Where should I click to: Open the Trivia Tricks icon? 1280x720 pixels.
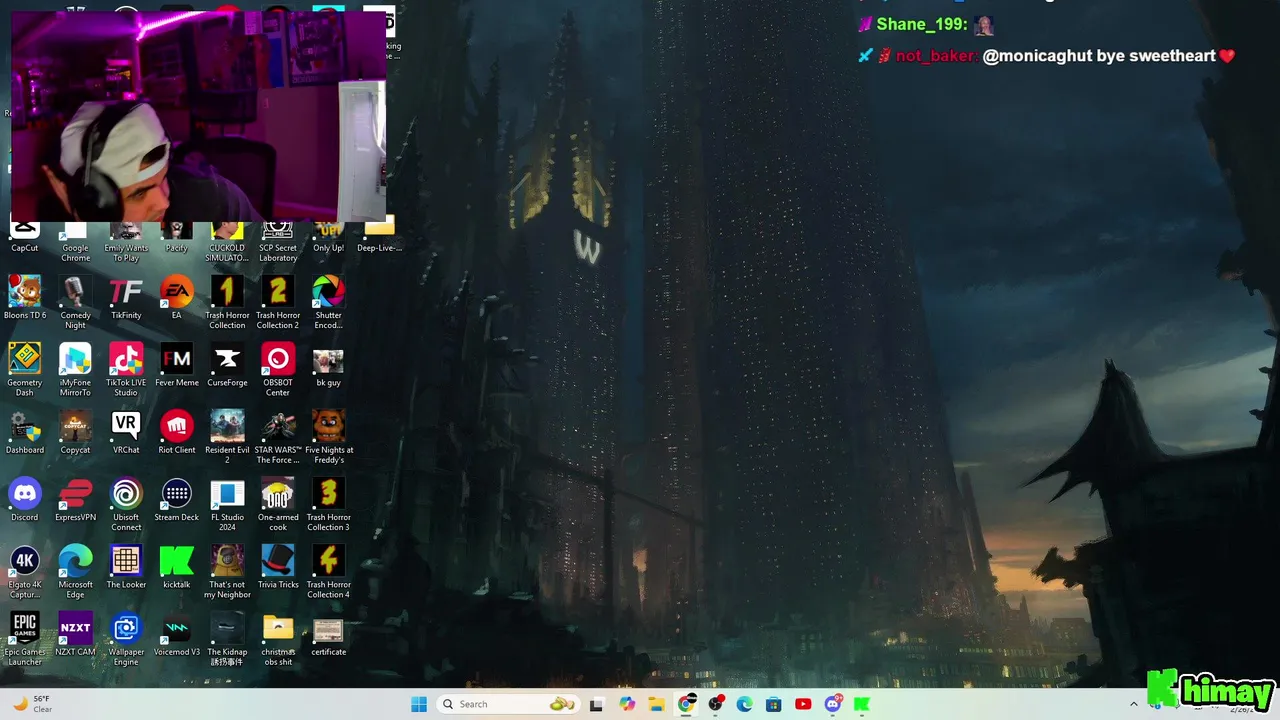point(278,567)
